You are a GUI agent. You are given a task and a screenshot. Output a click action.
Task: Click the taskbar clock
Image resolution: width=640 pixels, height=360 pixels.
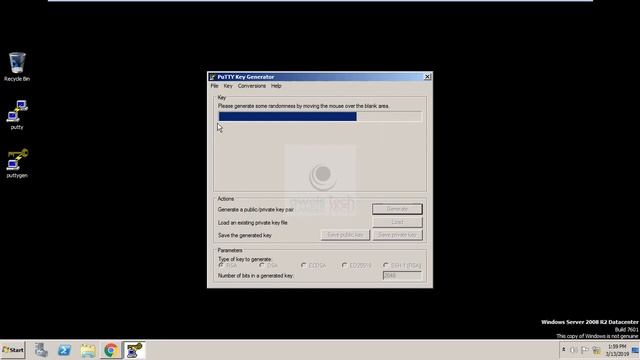point(617,350)
